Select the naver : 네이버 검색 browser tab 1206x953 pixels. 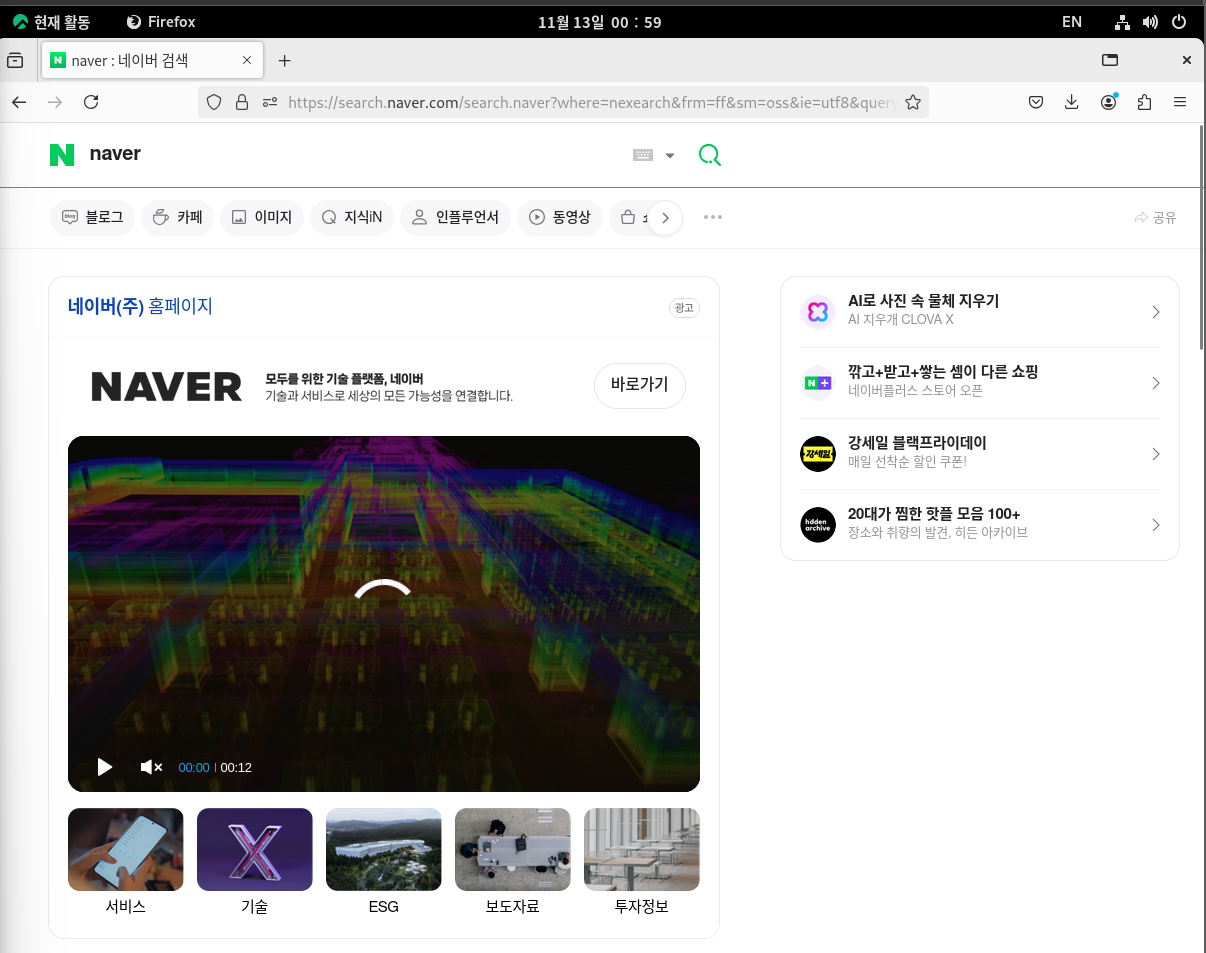pyautogui.click(x=153, y=61)
